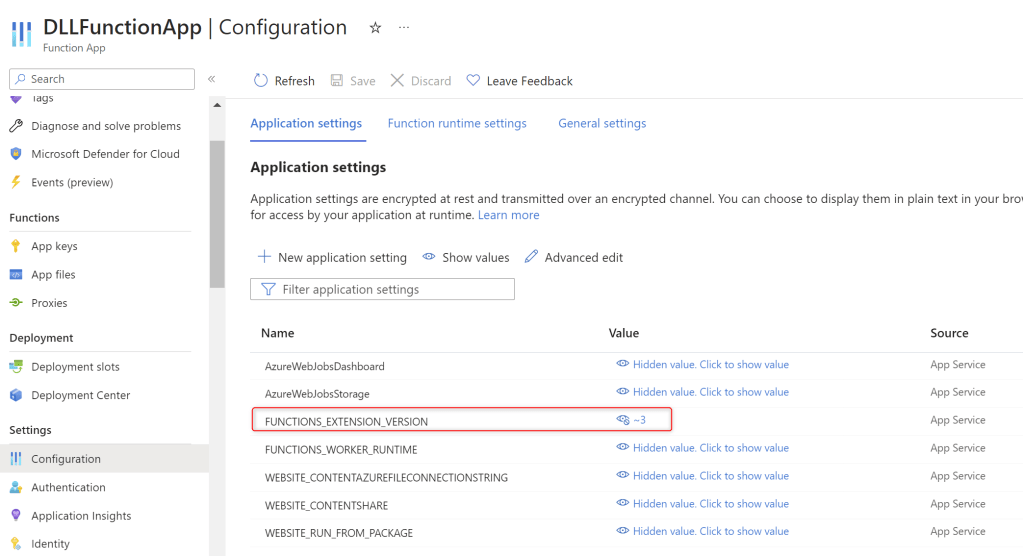Click the Advanced edit pencil icon

point(532,257)
